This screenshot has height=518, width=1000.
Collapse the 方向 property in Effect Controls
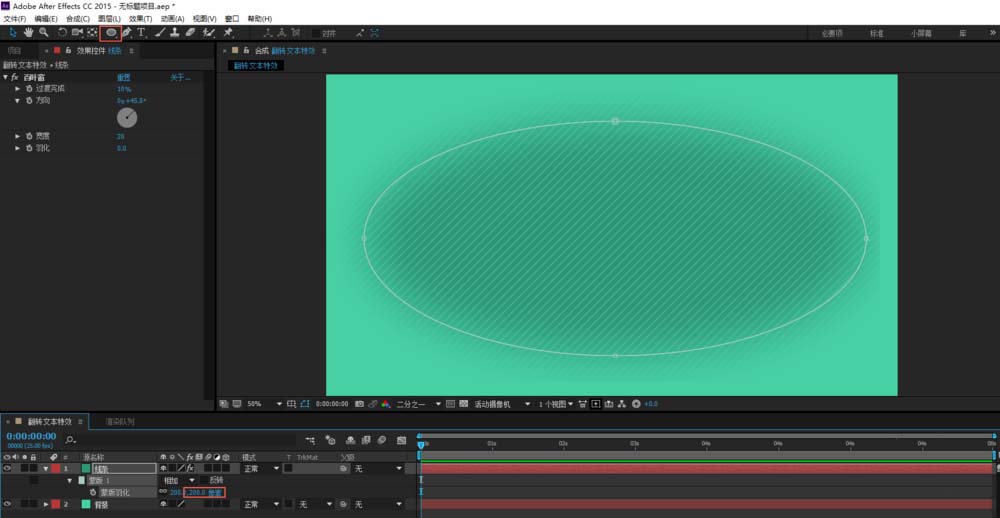tap(17, 101)
